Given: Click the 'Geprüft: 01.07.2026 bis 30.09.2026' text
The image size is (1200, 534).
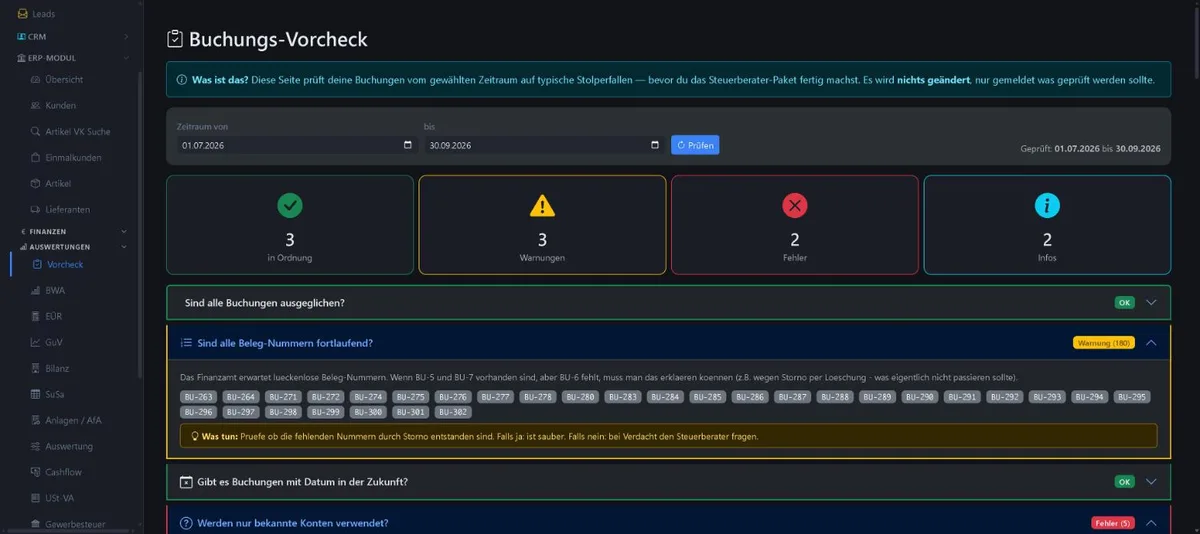Looking at the screenshot, I should (1090, 148).
